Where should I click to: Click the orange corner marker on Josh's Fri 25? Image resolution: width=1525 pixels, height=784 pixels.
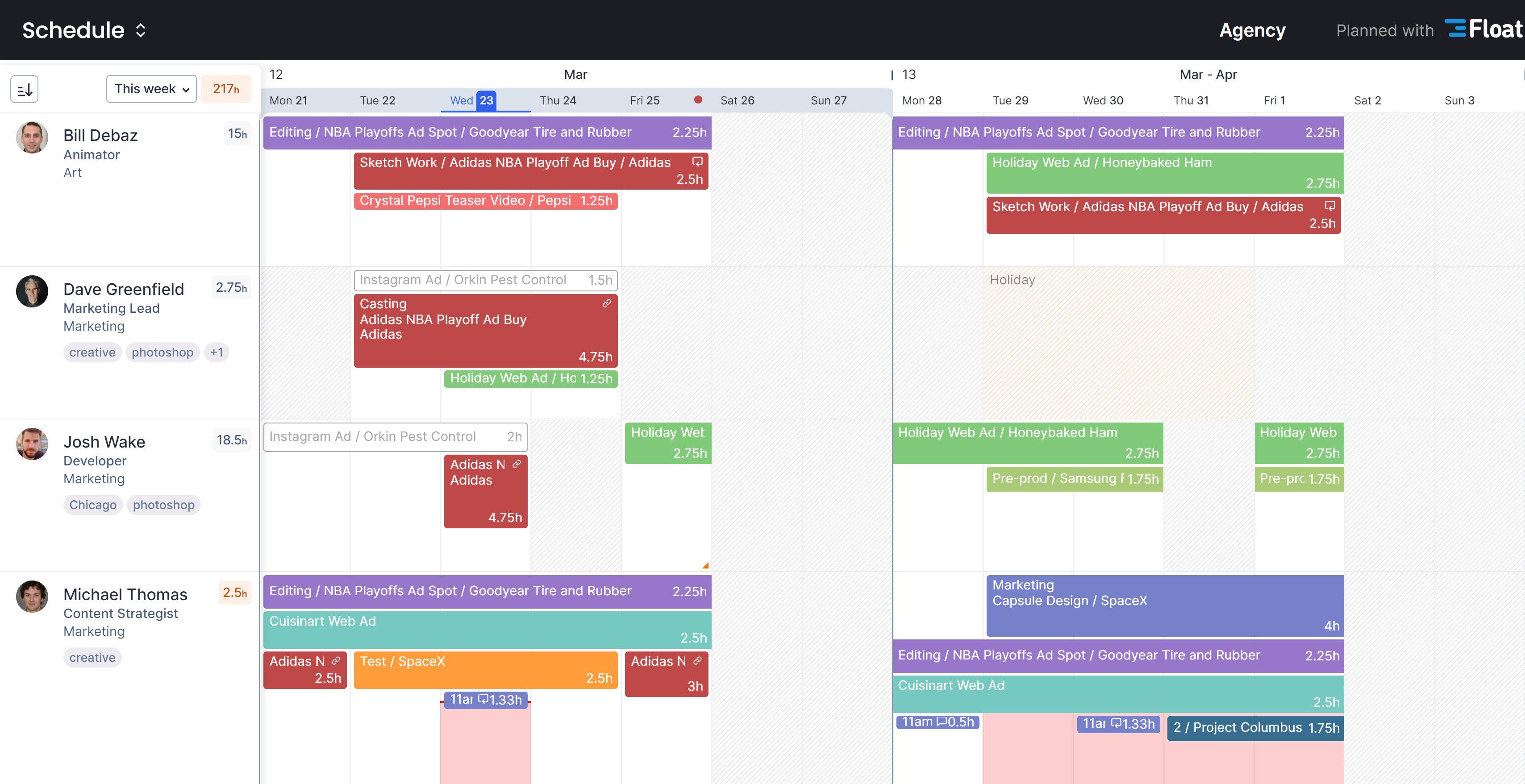click(x=705, y=566)
